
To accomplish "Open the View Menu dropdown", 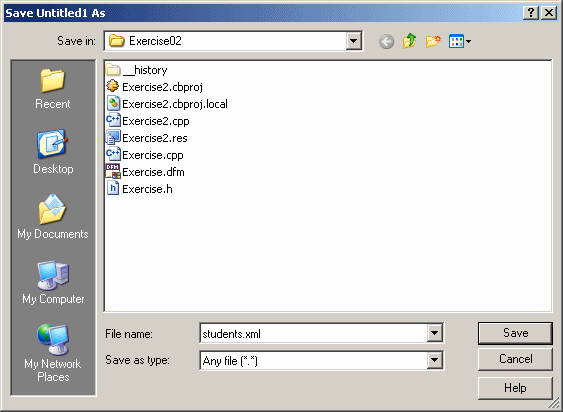I will [x=460, y=41].
